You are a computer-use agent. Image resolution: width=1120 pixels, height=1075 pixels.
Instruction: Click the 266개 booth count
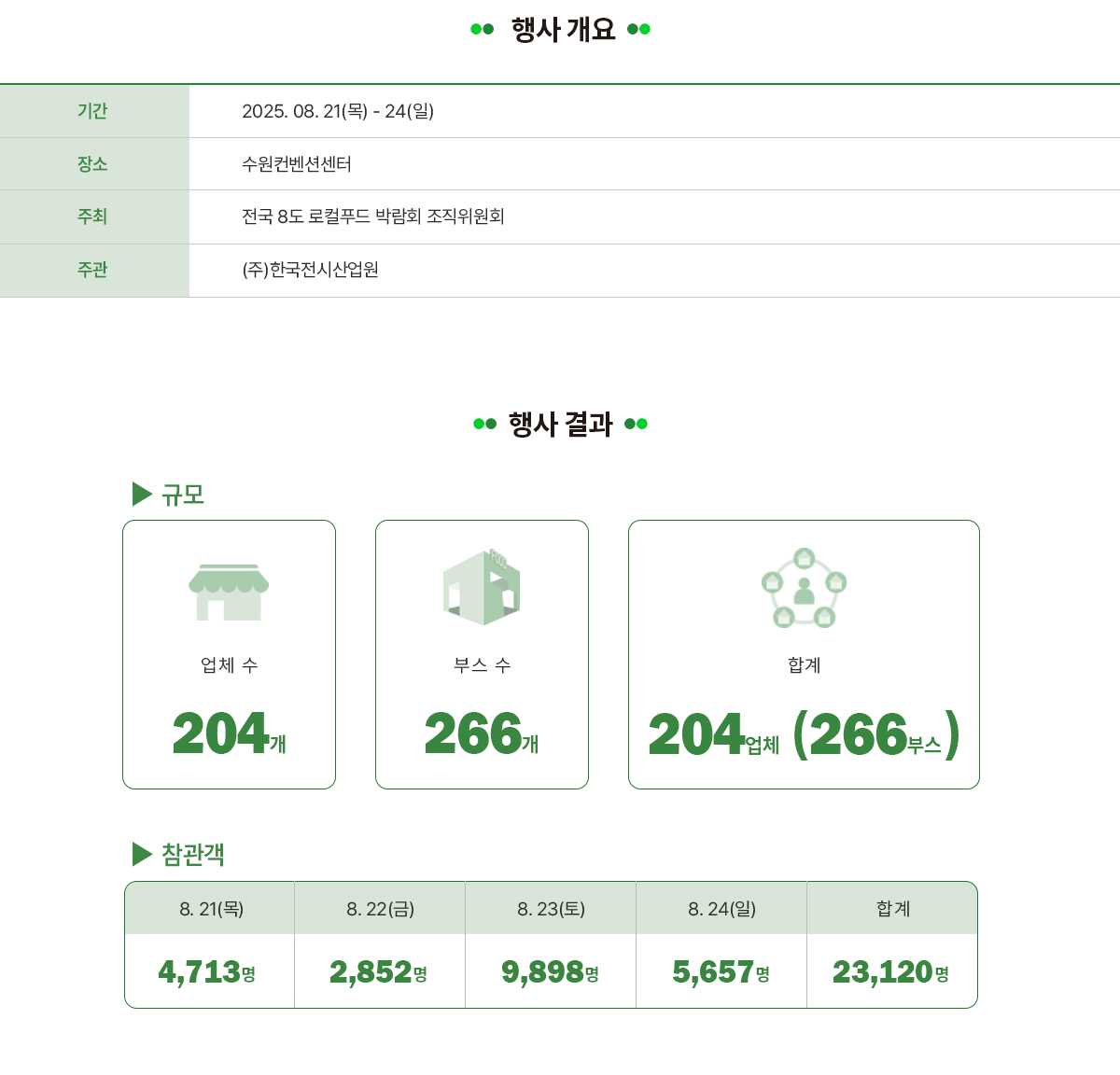click(482, 733)
